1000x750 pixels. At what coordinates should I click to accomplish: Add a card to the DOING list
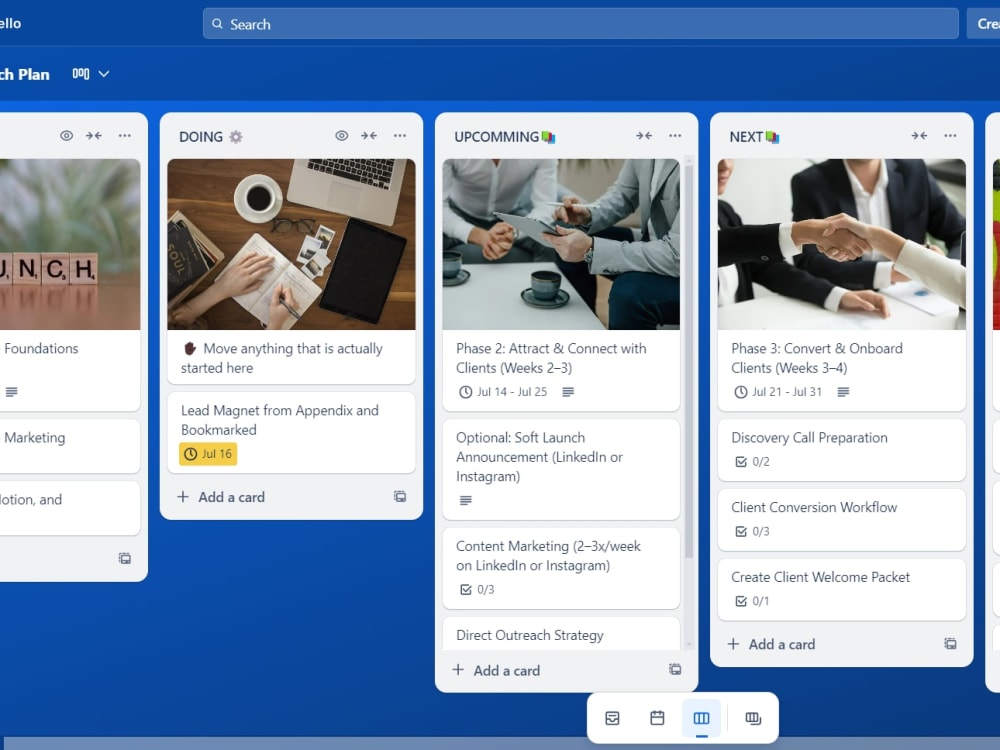click(x=221, y=497)
